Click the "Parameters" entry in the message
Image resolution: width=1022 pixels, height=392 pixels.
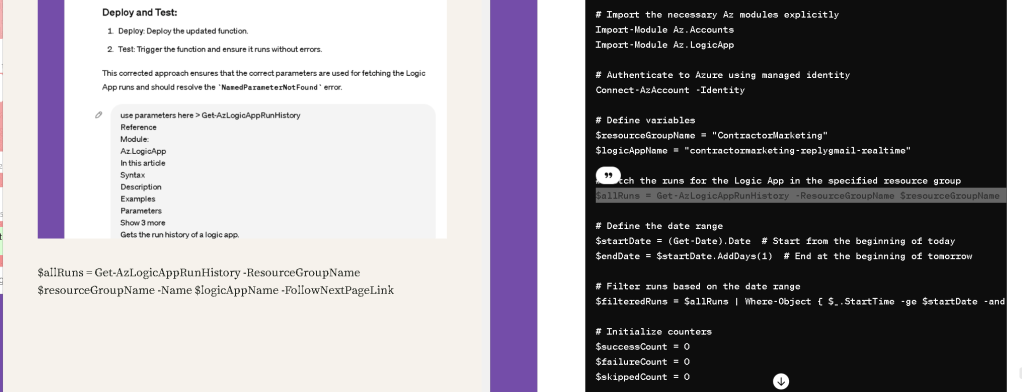click(141, 211)
